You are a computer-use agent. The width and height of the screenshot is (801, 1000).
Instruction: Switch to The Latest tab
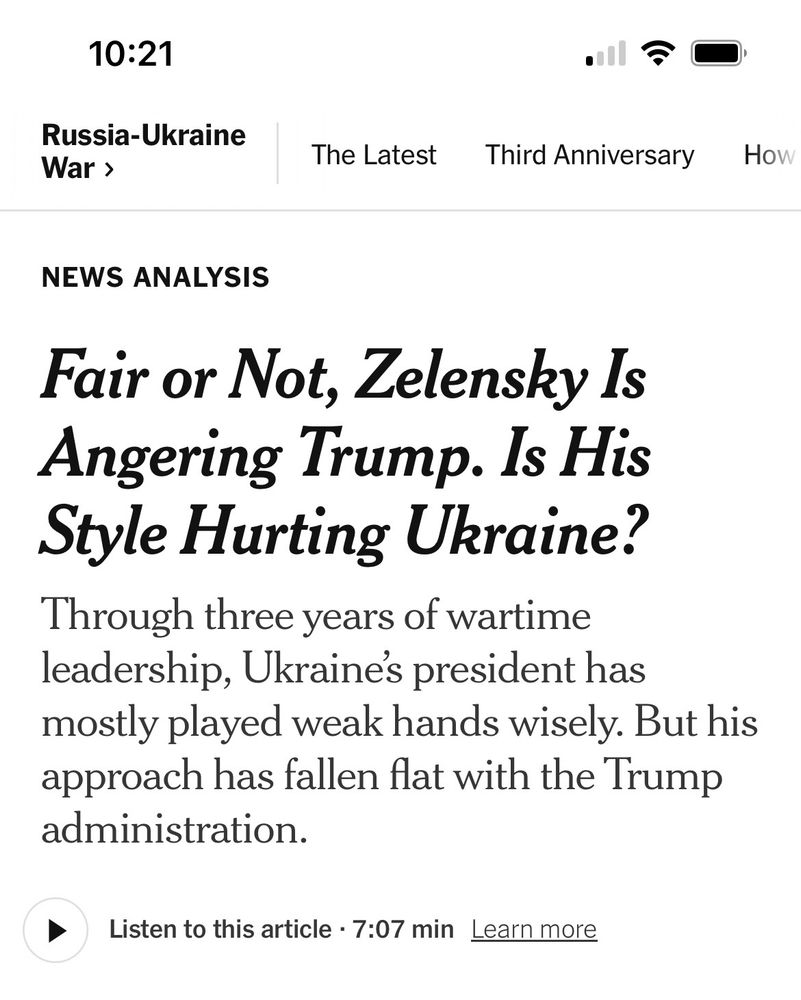[374, 156]
